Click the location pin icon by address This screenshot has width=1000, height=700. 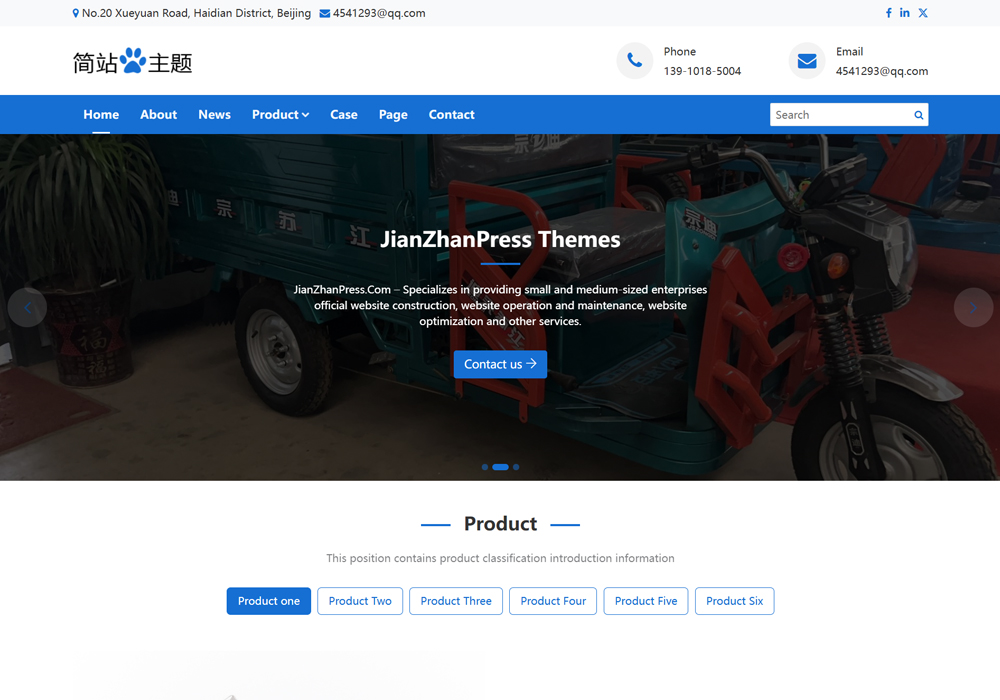(76, 14)
